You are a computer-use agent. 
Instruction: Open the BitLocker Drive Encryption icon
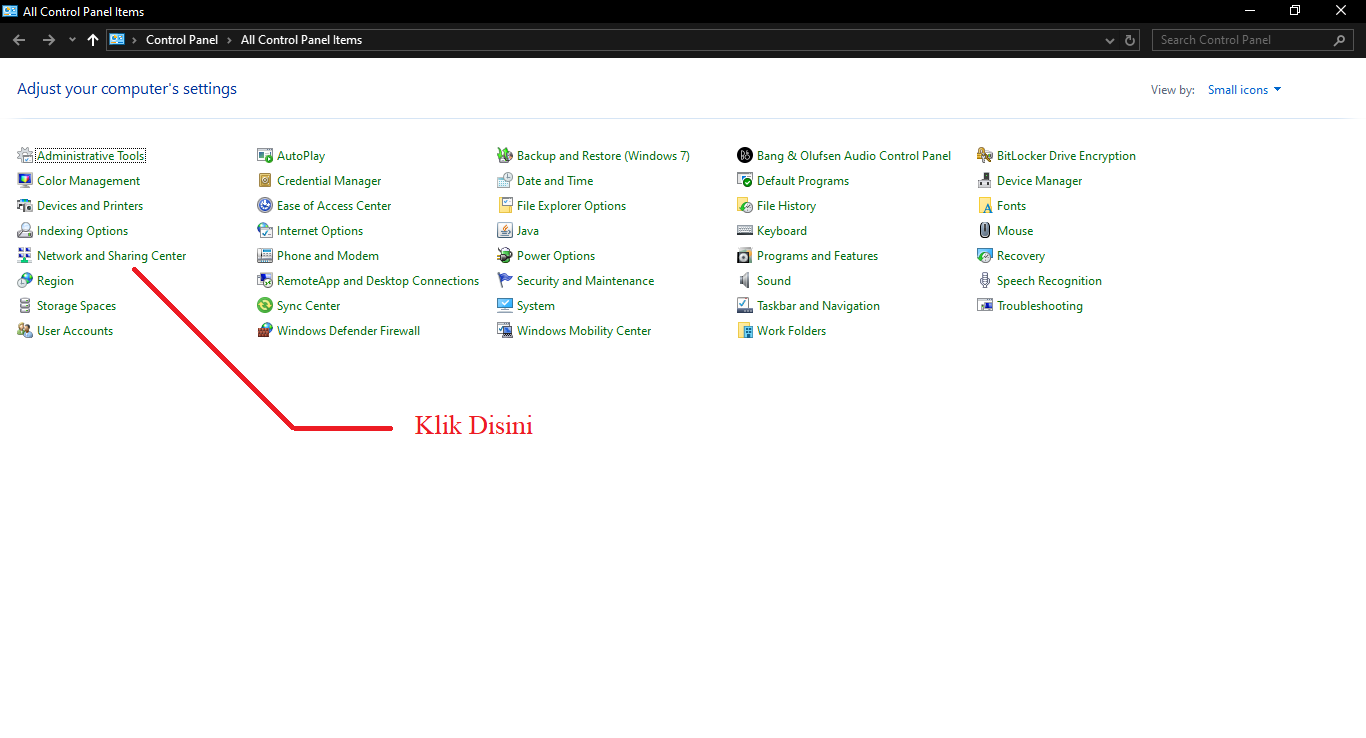[x=985, y=156]
